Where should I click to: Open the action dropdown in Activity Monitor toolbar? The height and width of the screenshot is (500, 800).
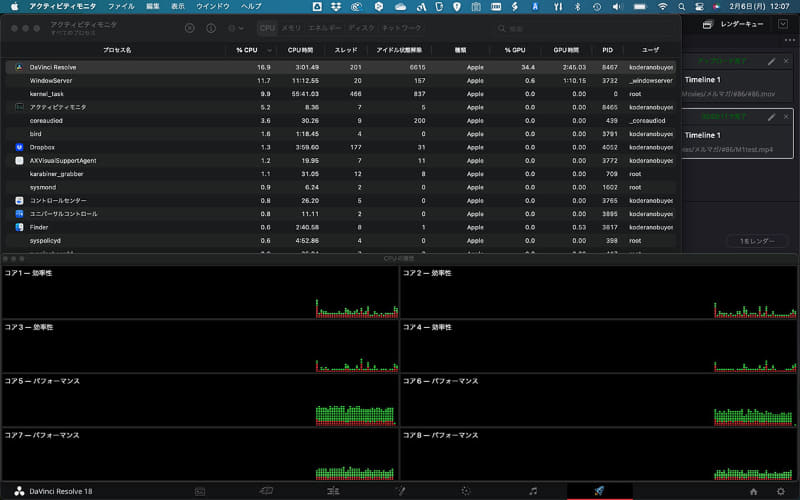(235, 28)
